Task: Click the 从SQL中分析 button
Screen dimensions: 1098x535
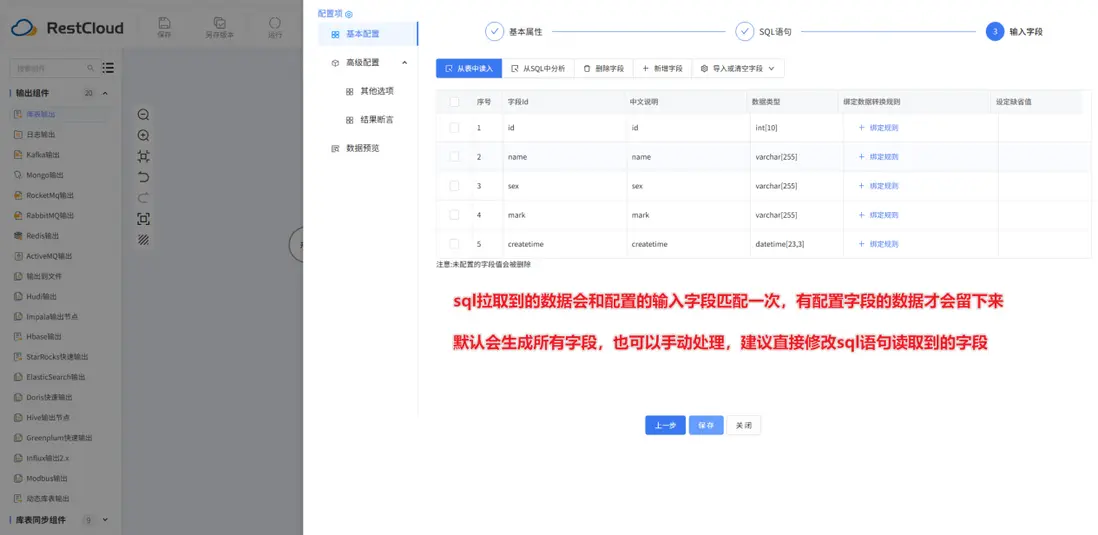Action: (538, 69)
